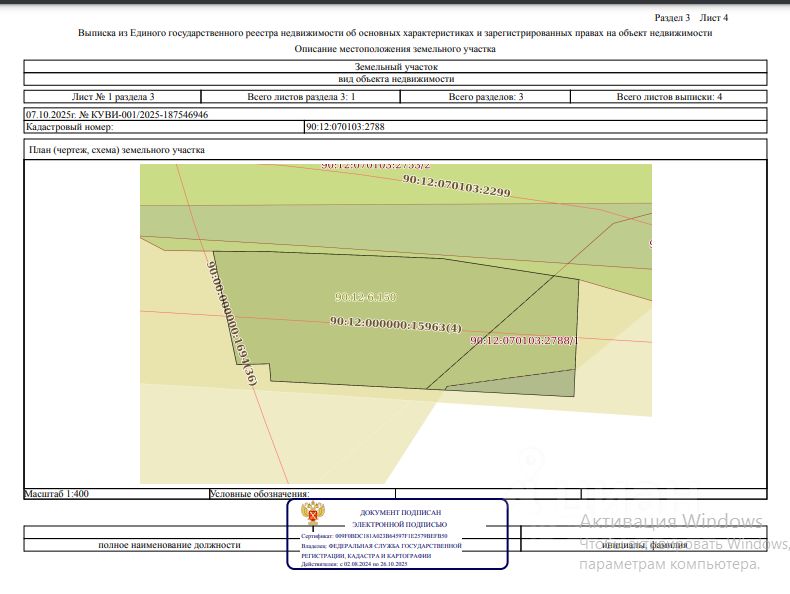Click 'инициалы, фамилия' caption
The width and height of the screenshot is (790, 594).
pyautogui.click(x=645, y=545)
